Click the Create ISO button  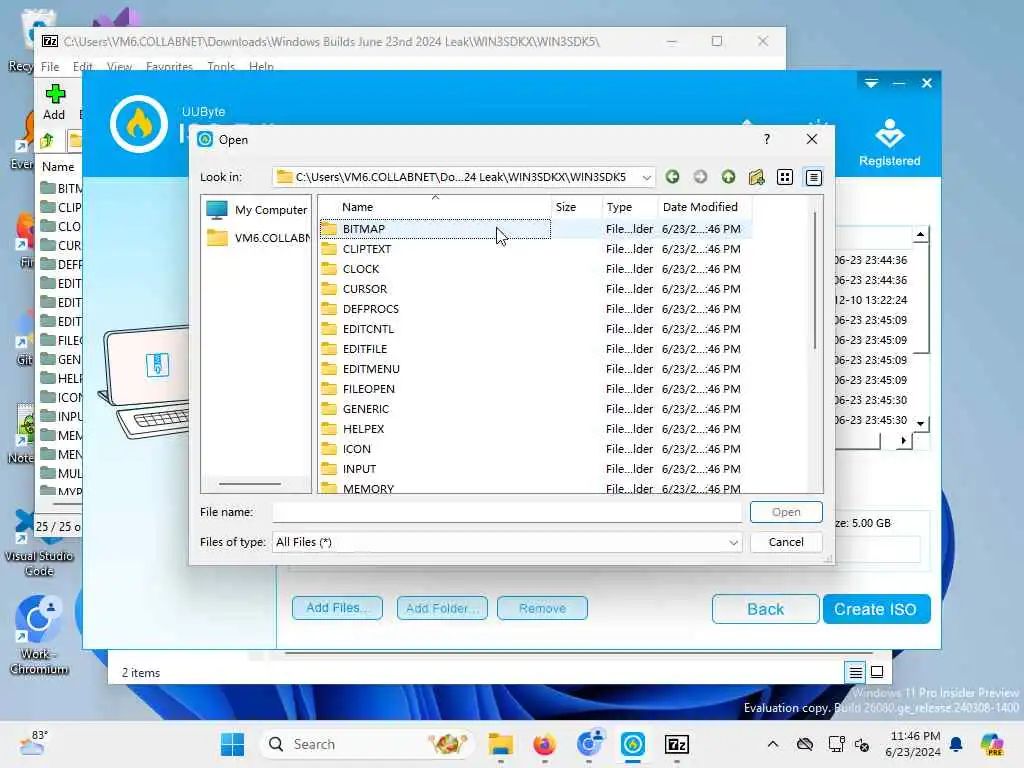876,609
